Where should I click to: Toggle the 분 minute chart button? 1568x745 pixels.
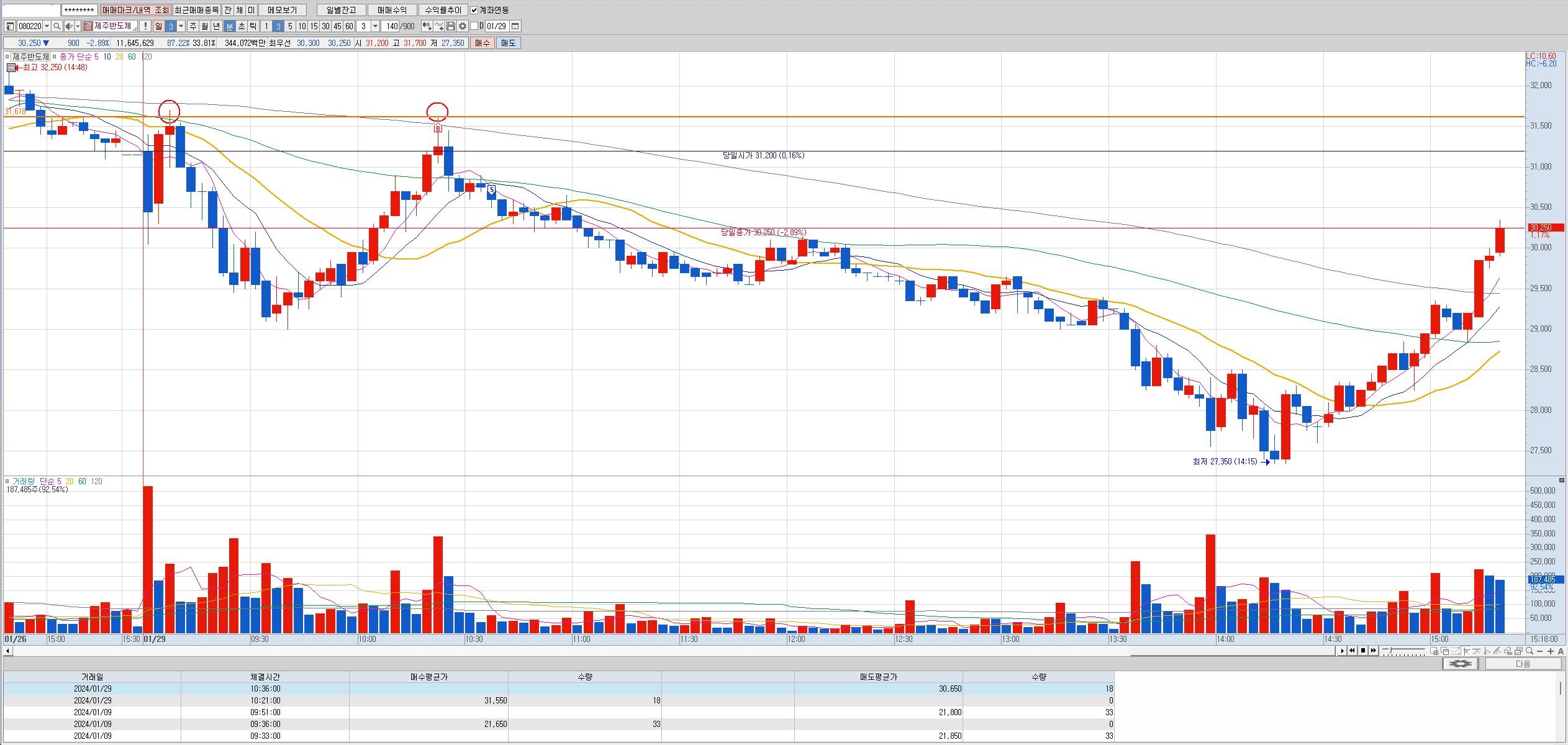[229, 26]
